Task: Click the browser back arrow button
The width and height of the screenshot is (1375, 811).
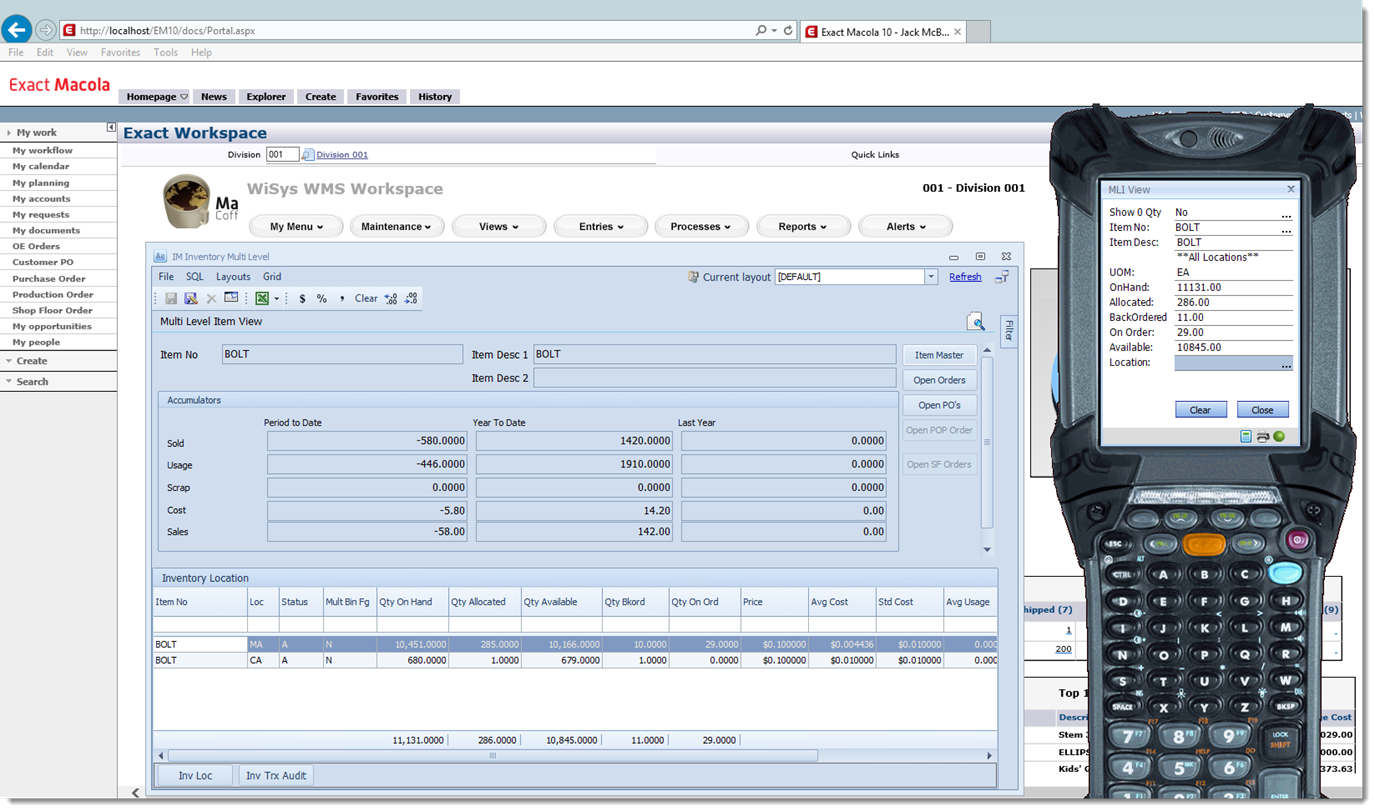Action: [16, 29]
